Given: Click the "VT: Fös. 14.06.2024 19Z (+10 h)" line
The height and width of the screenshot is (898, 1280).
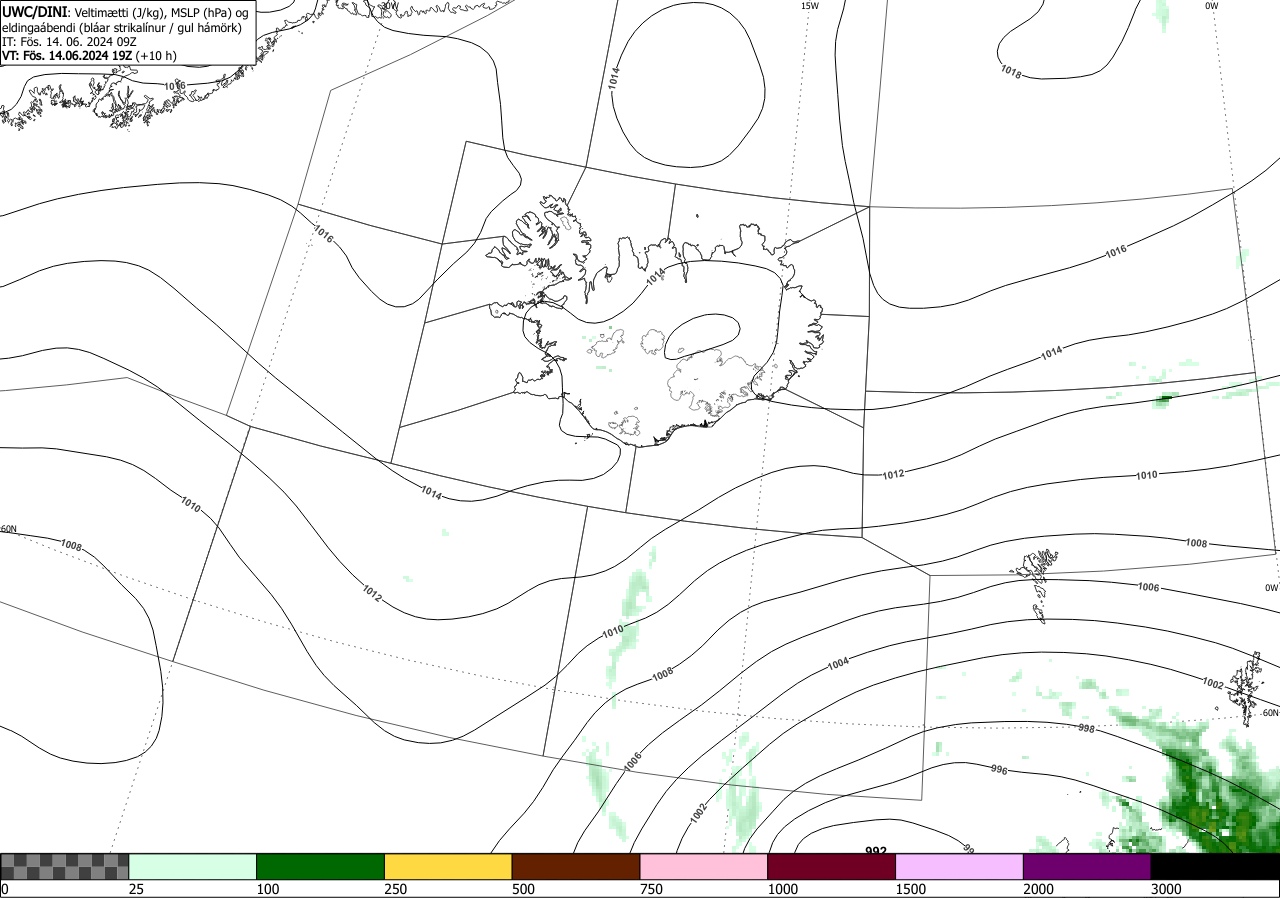Looking at the screenshot, I should (x=90, y=55).
